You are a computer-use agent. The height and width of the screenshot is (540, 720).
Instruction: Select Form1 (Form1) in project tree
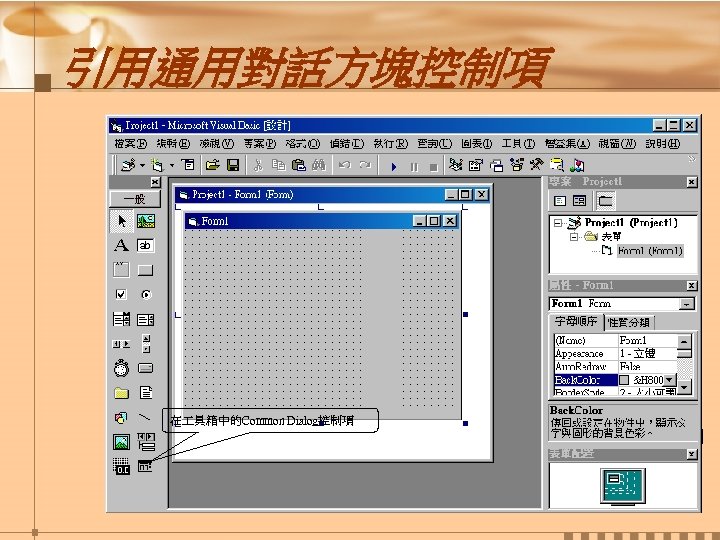coord(650,251)
